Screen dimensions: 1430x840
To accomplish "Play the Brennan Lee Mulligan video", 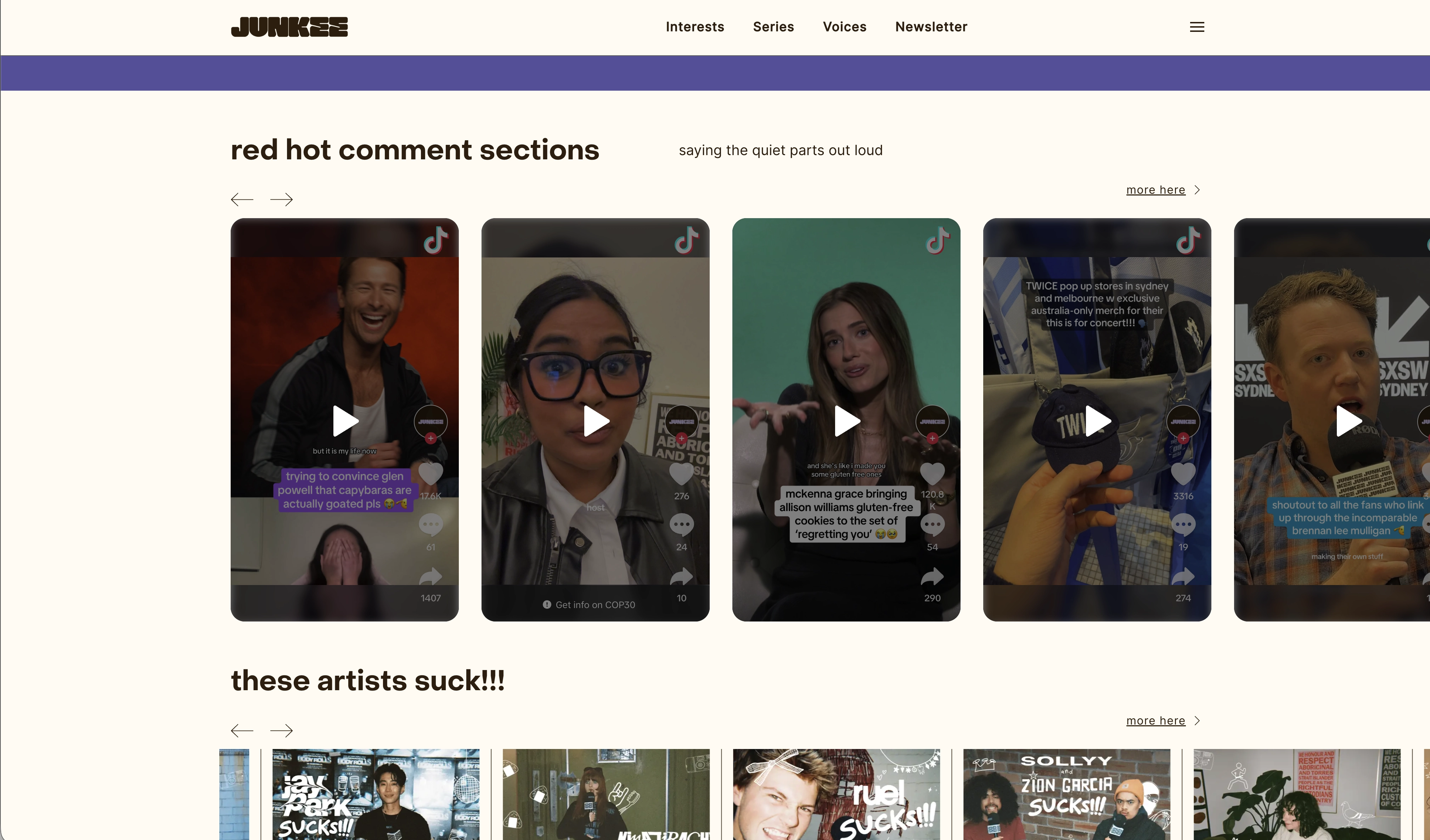I will pos(1348,421).
